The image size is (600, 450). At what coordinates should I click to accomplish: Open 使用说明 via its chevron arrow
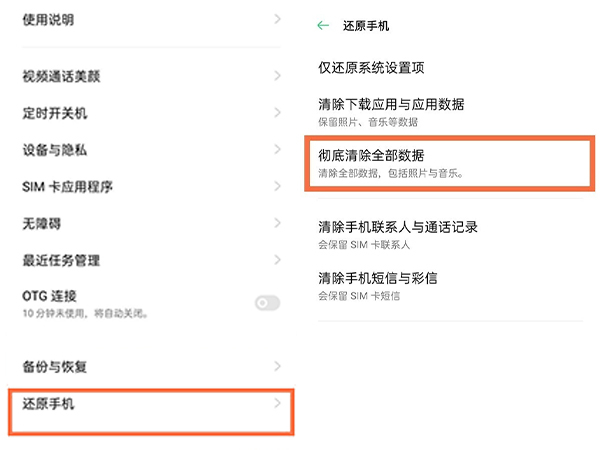[x=277, y=20]
